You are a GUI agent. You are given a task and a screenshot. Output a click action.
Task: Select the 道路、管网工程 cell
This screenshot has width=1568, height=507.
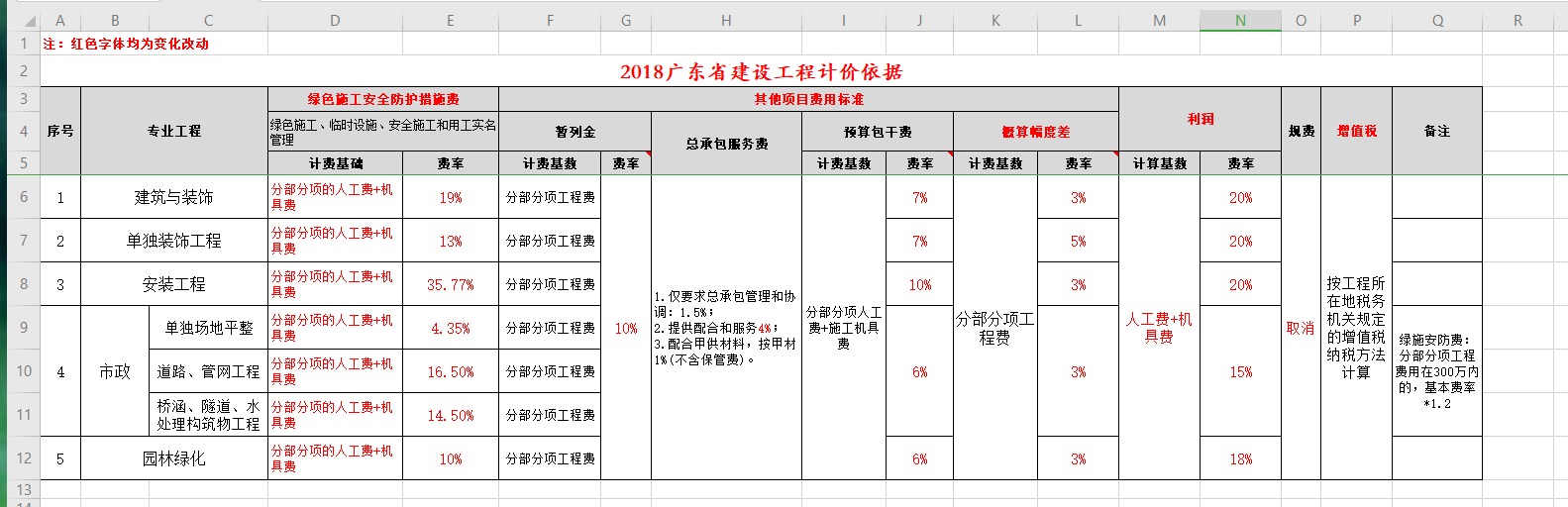point(209,371)
